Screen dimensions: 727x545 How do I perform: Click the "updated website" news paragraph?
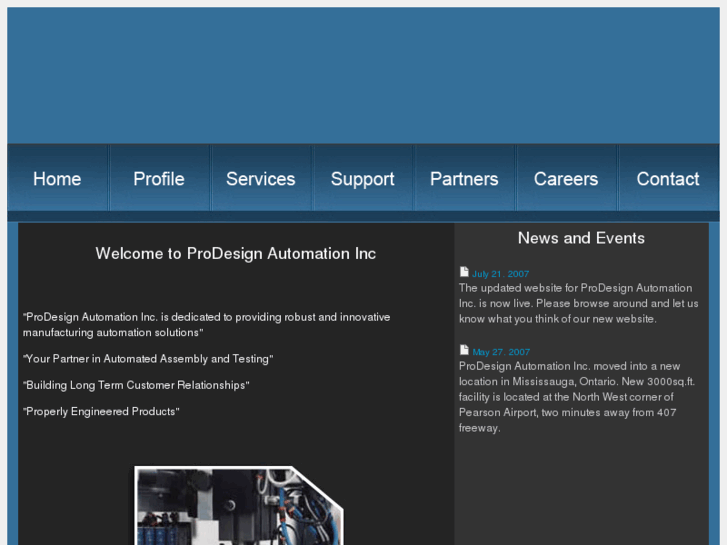coord(579,303)
